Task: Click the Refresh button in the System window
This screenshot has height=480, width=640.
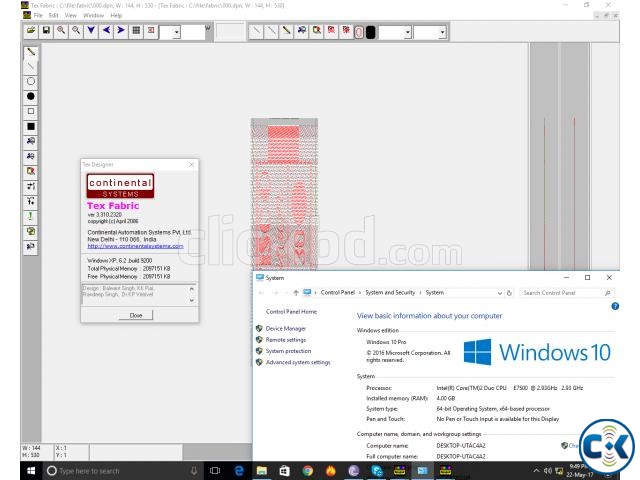Action: point(509,293)
